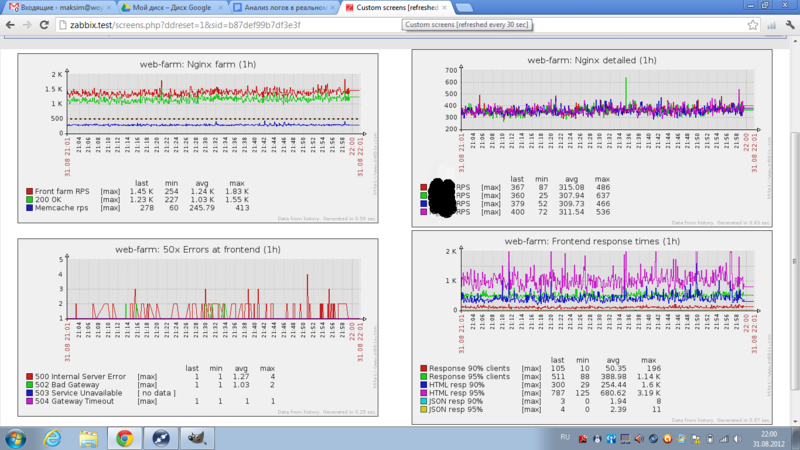Open a new tab with the new-tab button
Screen dimensions: 800x450
pos(464,8)
